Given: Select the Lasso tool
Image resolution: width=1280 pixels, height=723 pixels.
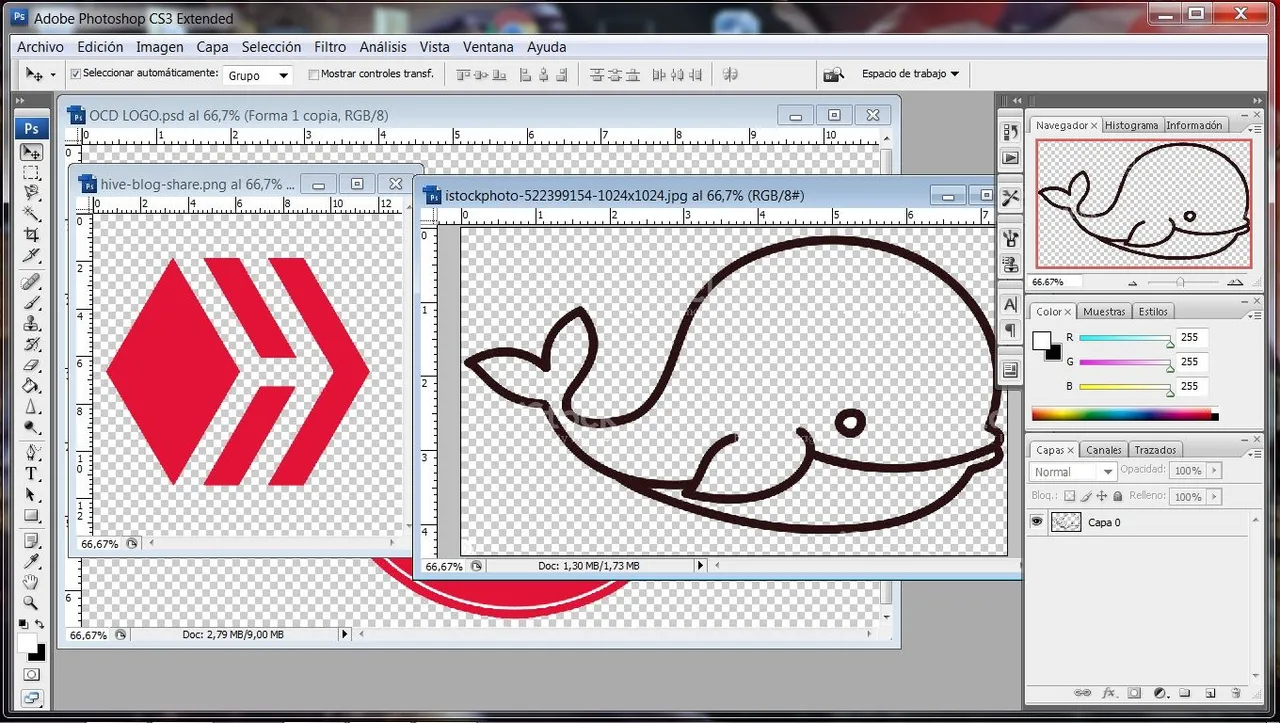Looking at the screenshot, I should tap(32, 193).
